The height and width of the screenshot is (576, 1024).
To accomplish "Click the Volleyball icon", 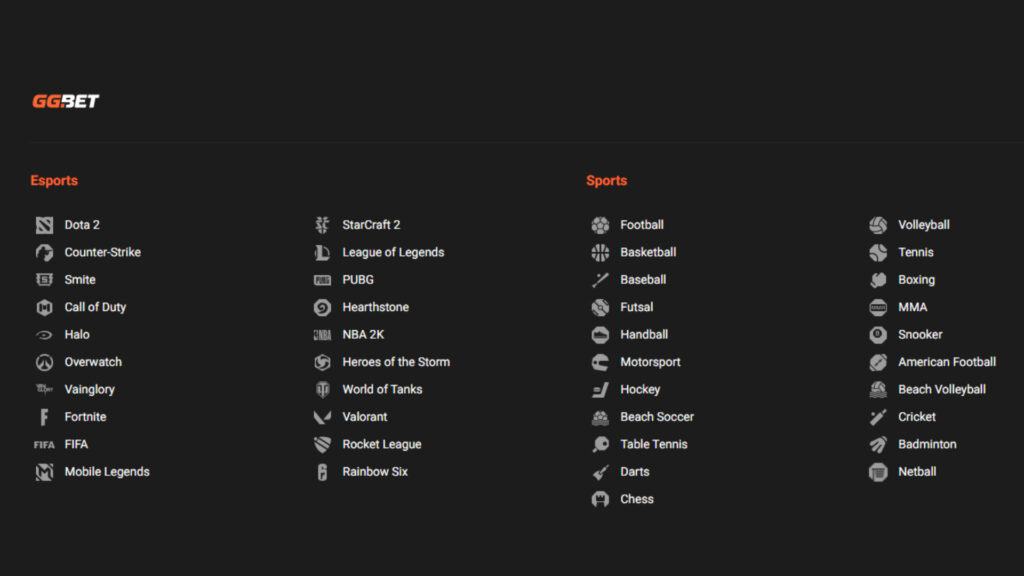I will [x=878, y=225].
